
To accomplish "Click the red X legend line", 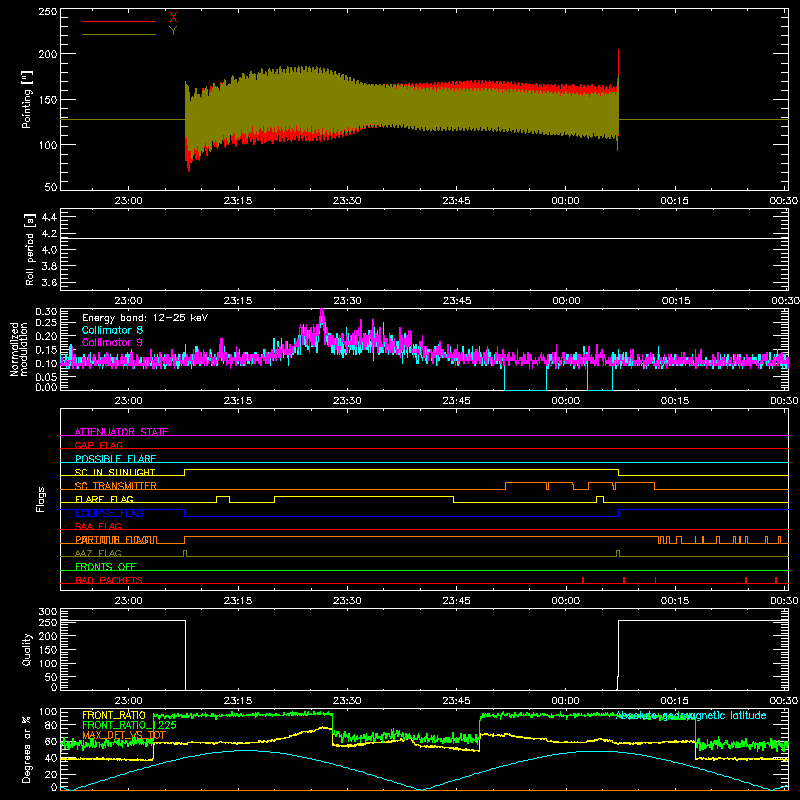I will pyautogui.click(x=119, y=21).
